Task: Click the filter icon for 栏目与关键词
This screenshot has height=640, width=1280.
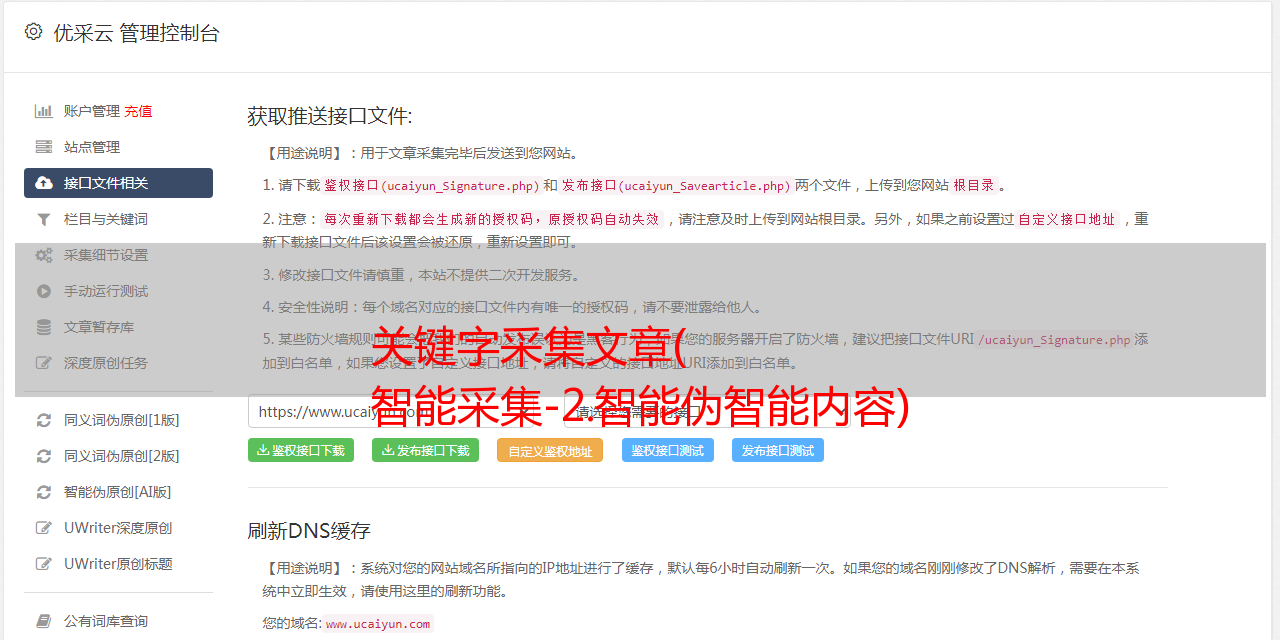Action: [x=44, y=219]
